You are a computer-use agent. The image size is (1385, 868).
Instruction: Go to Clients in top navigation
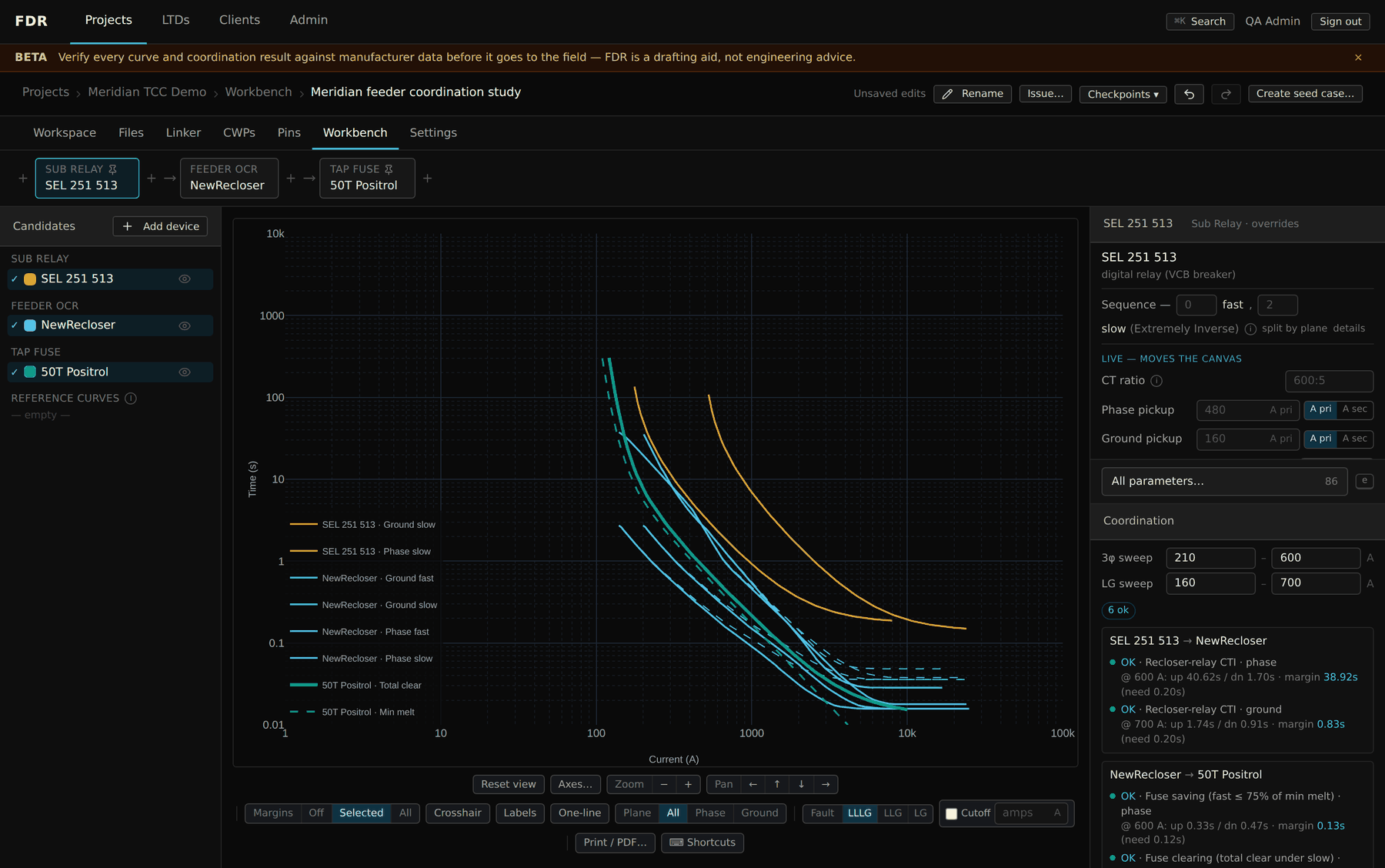pyautogui.click(x=239, y=20)
